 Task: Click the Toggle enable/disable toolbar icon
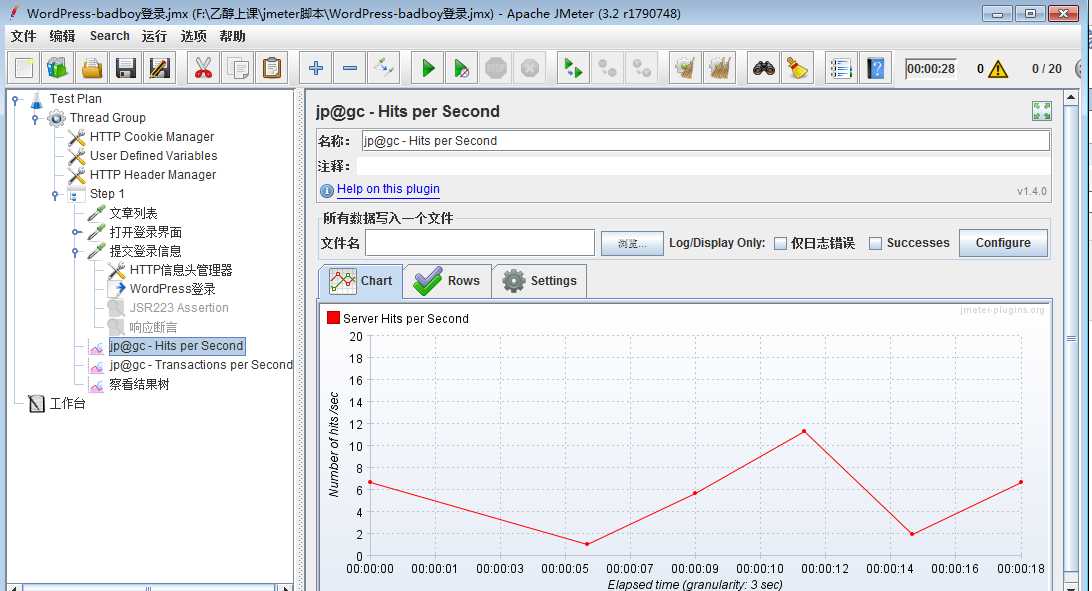coord(384,68)
